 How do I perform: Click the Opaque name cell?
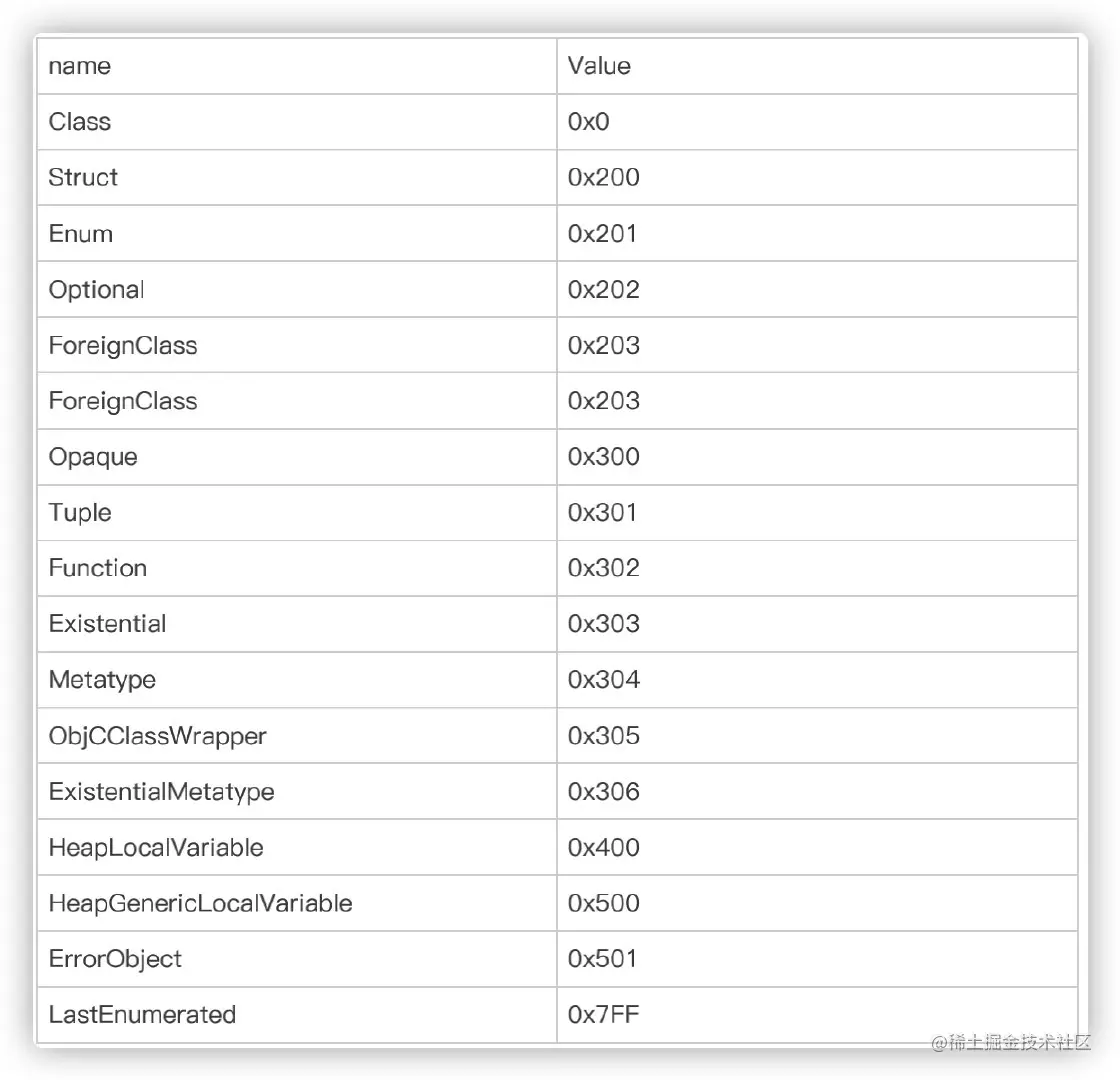93,457
